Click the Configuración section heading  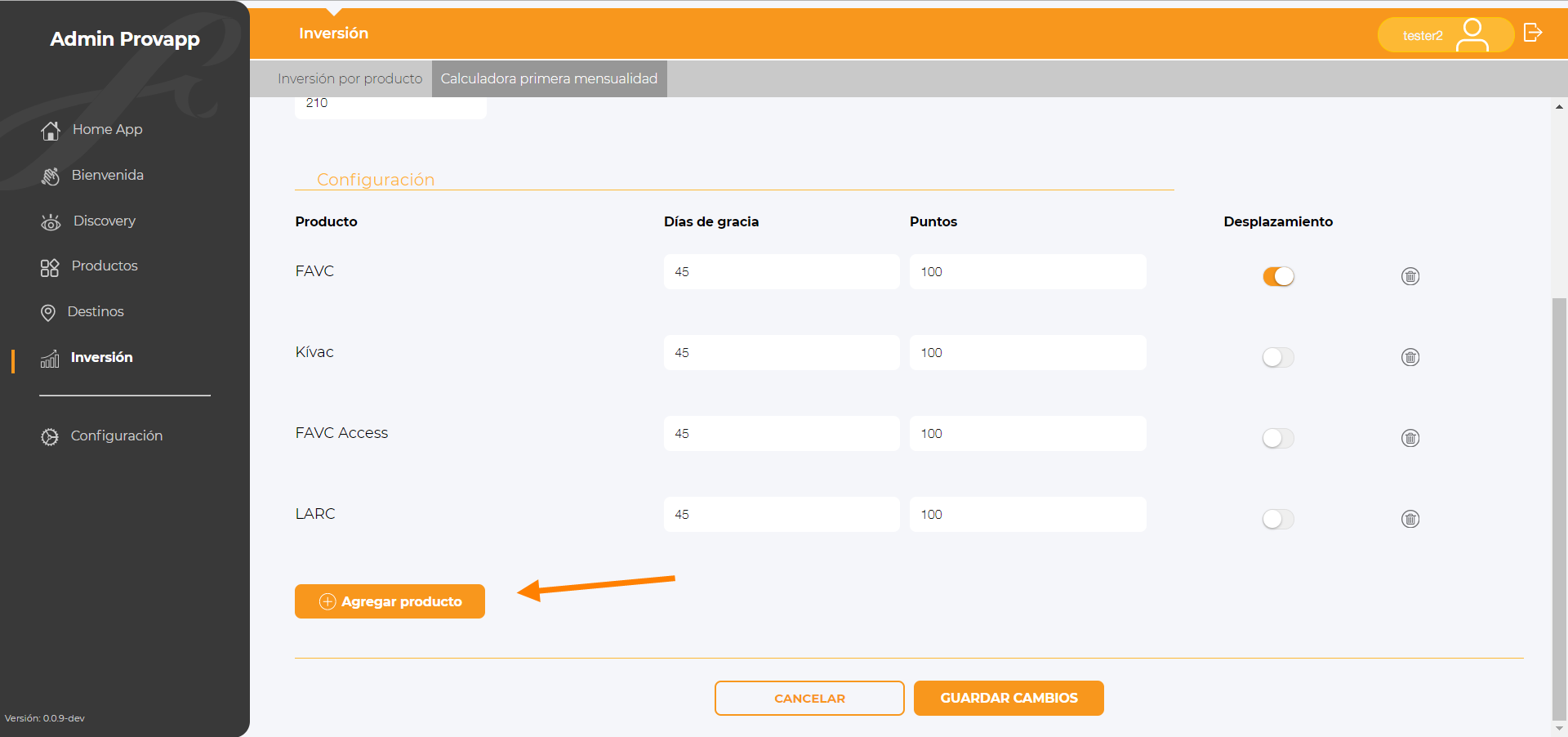click(376, 180)
